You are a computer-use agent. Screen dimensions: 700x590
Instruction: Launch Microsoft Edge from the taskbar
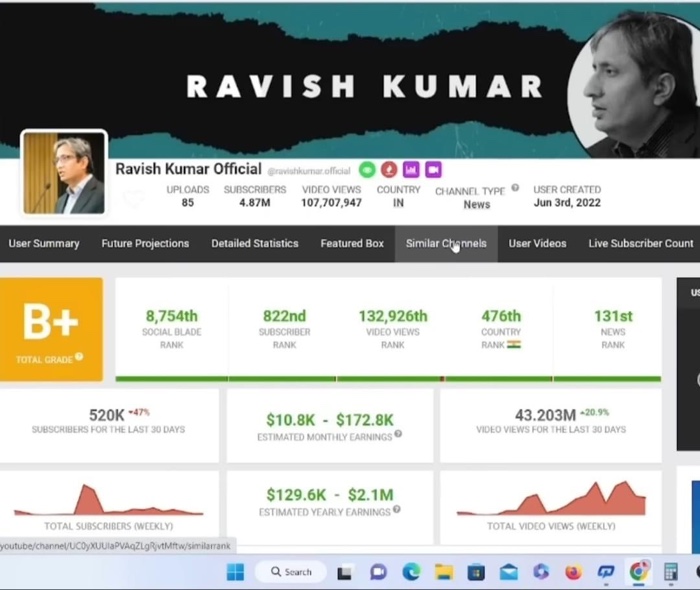411,572
